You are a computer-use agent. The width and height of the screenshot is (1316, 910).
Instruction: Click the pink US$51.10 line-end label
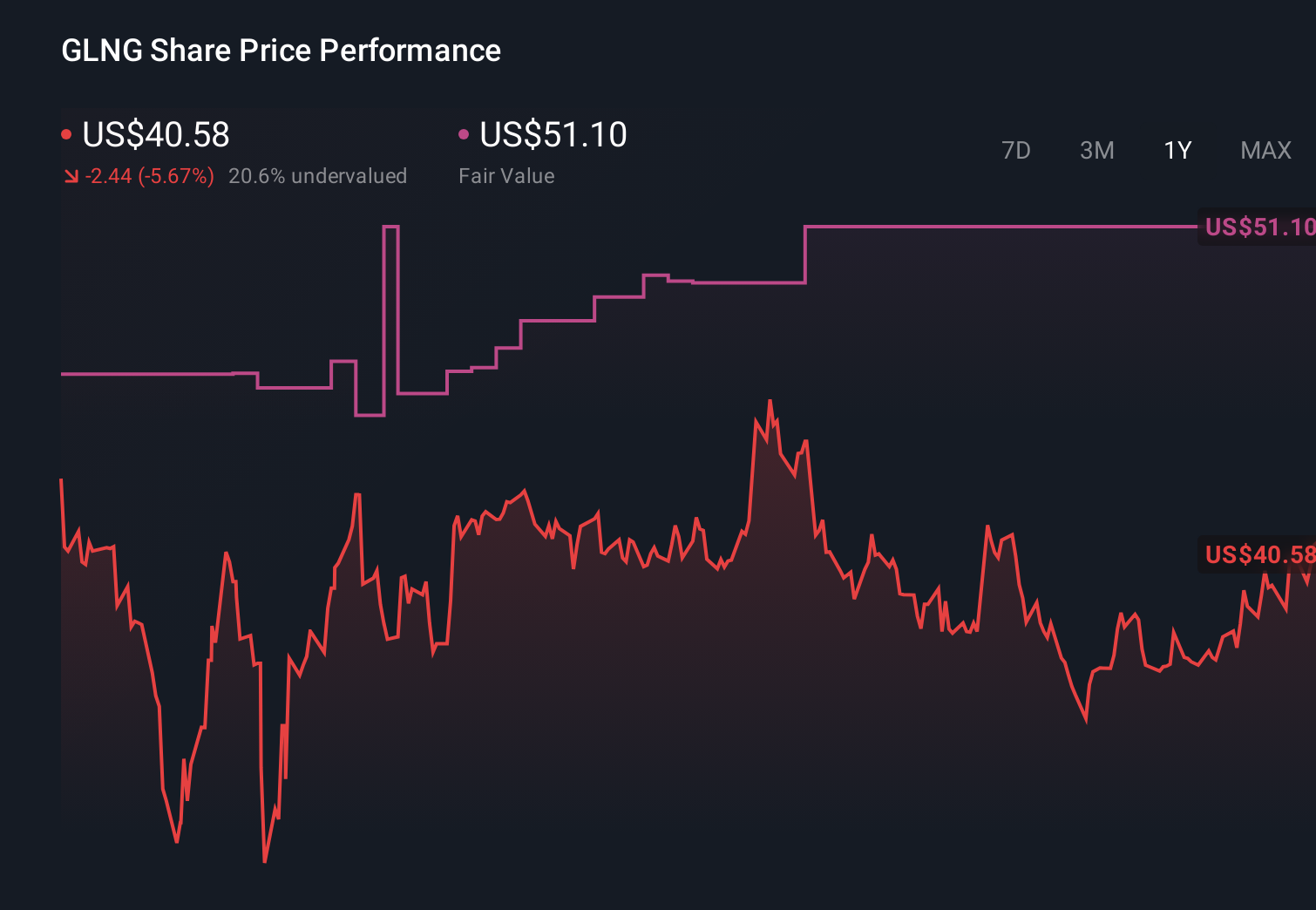click(1258, 227)
